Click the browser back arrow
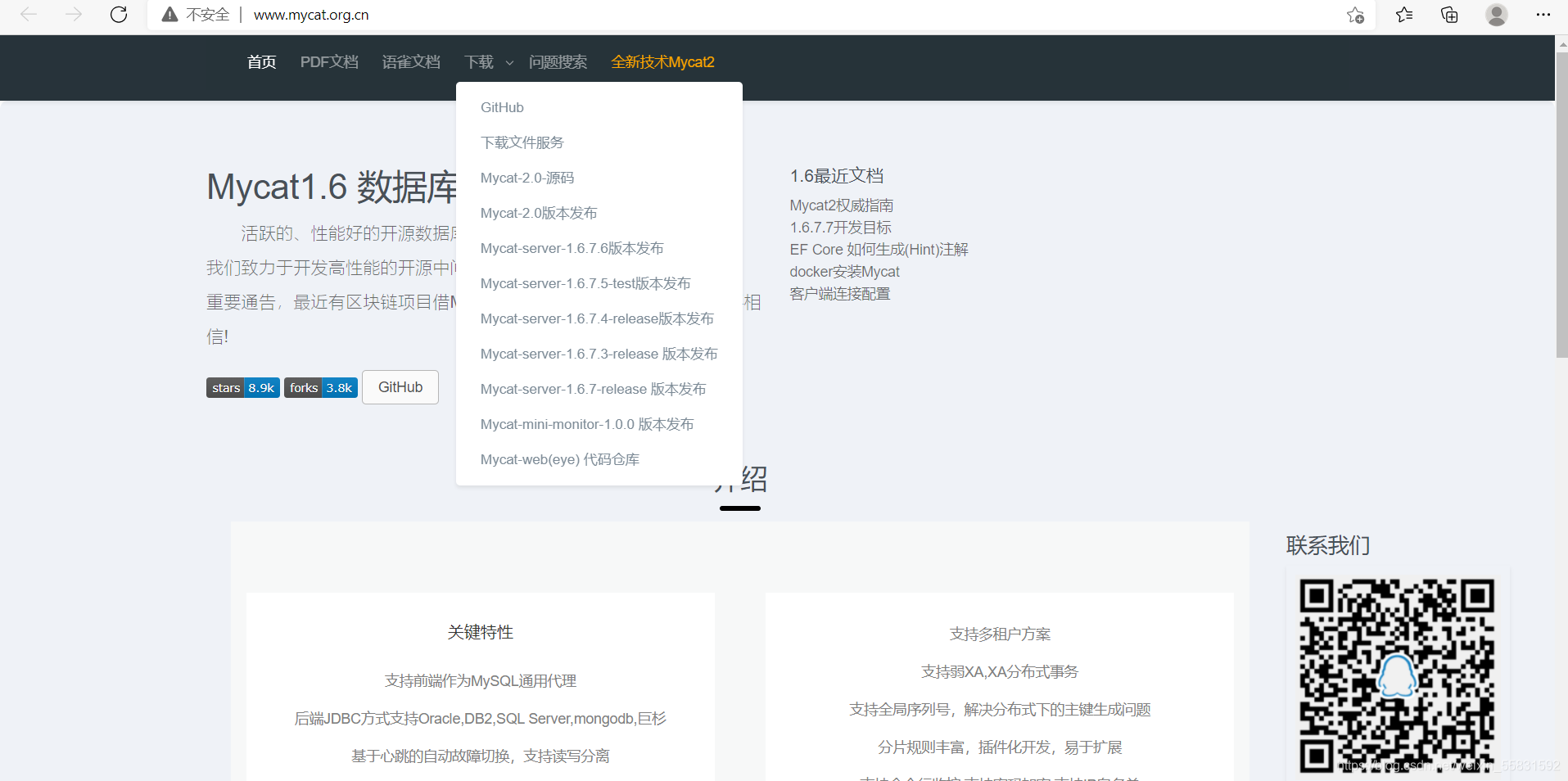This screenshot has height=781, width=1568. click(x=29, y=15)
